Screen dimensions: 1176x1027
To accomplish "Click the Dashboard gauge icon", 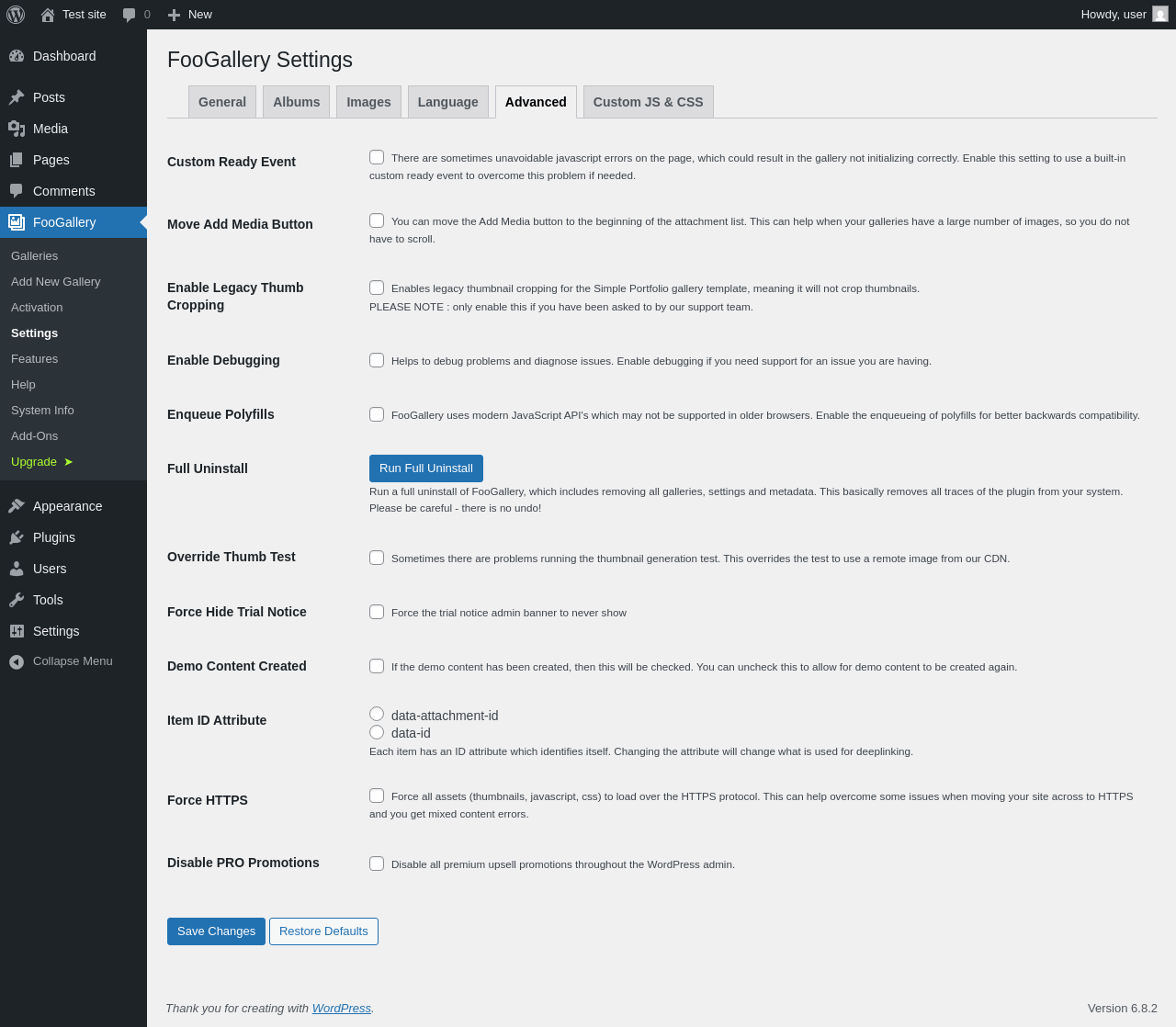I will [x=17, y=56].
